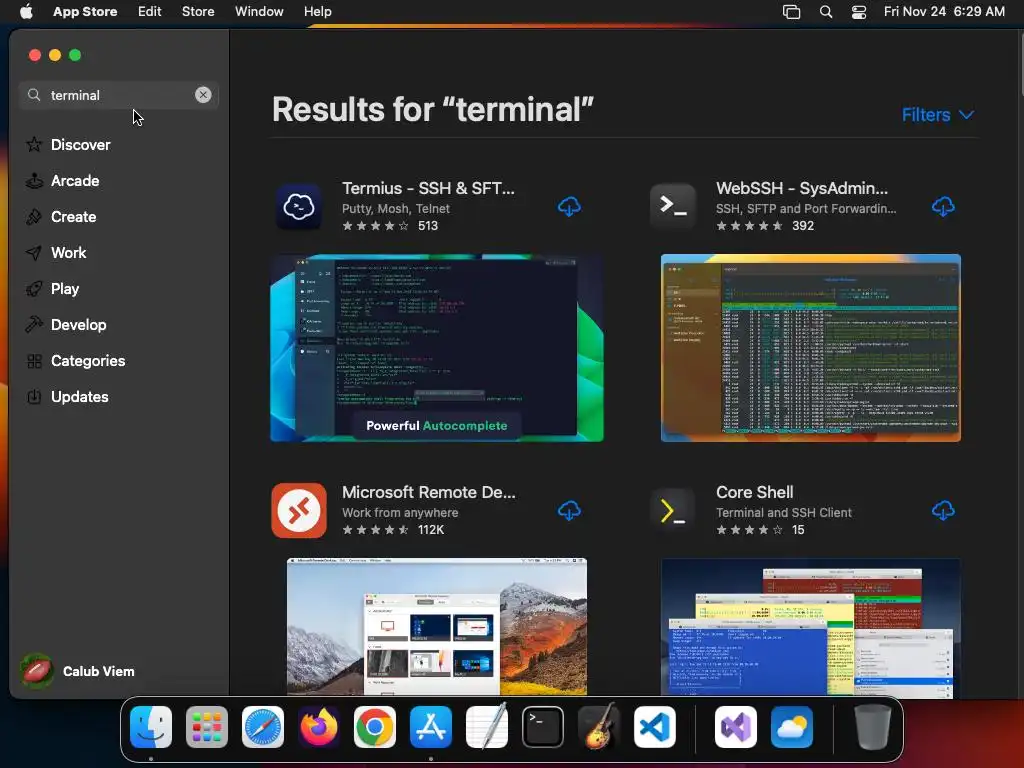
Task: Click Microsoft Remote Desktop 112K ratings
Action: [430, 530]
